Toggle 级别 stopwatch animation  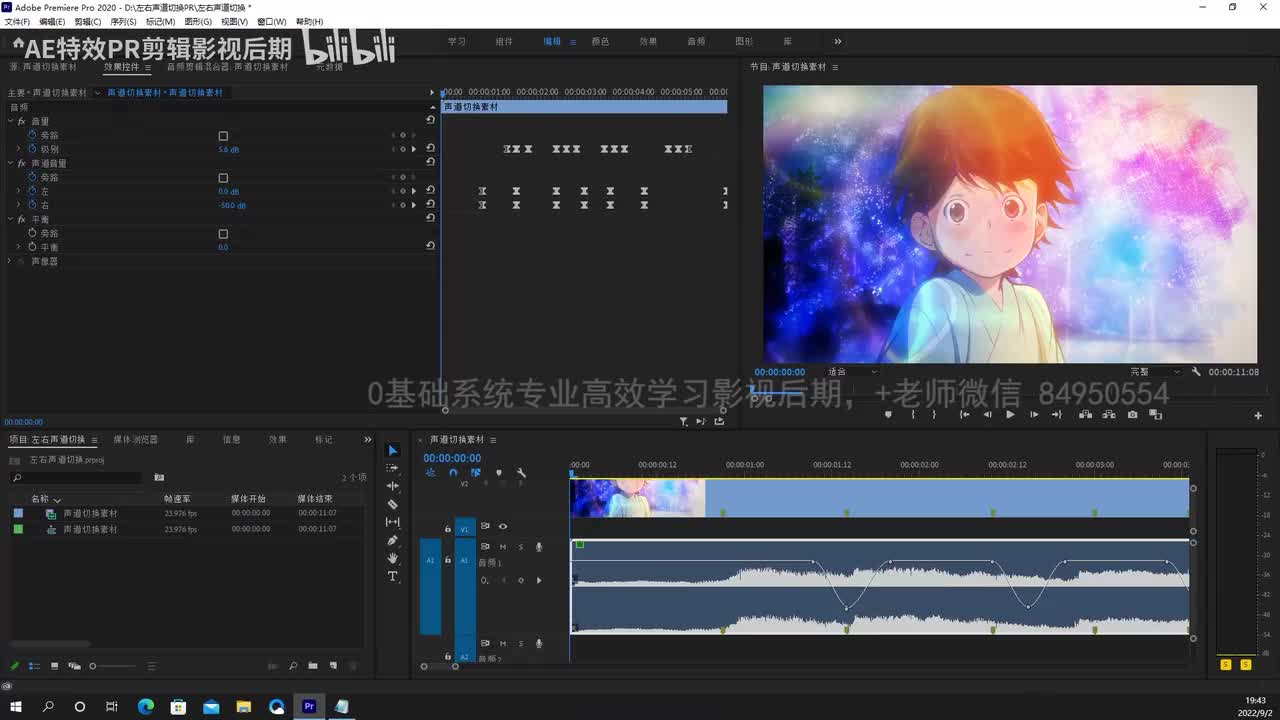(32, 149)
